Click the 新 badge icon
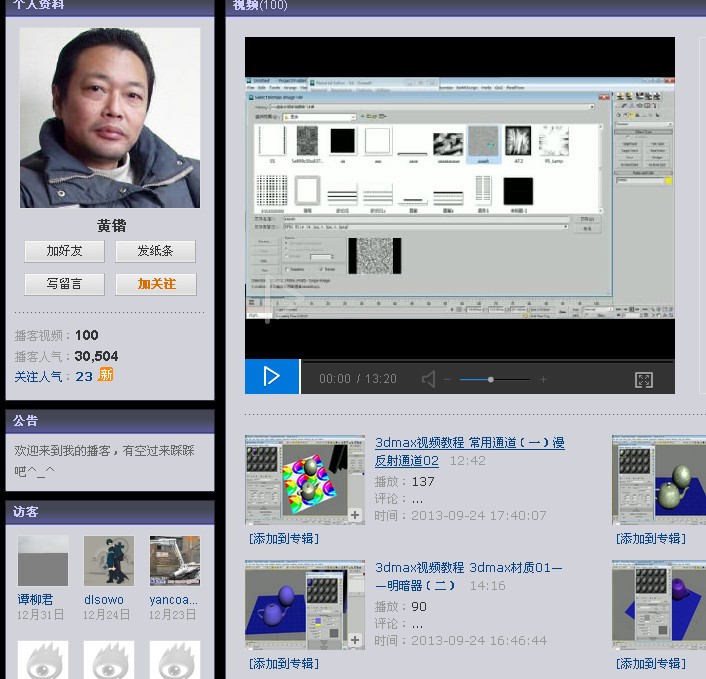706x679 pixels. coord(106,375)
